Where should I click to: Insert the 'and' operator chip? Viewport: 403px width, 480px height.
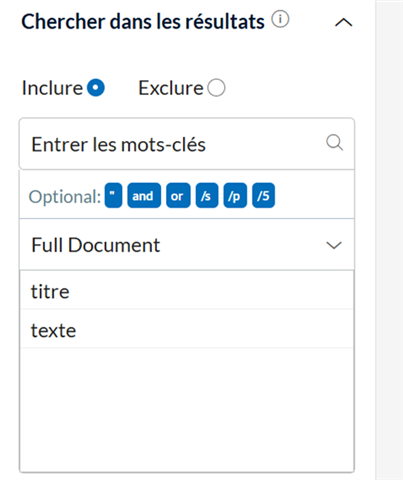144,195
